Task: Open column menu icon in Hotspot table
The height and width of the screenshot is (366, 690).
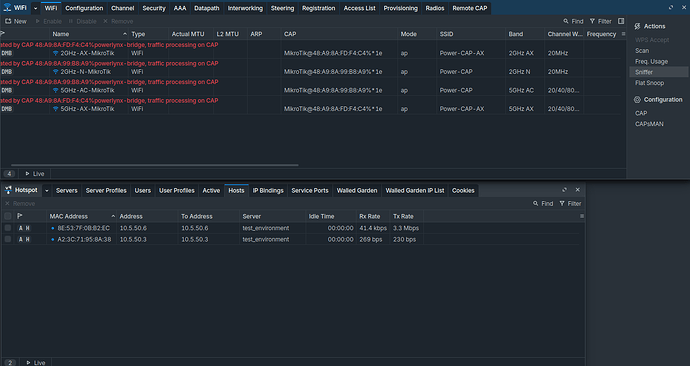Action: 582,216
